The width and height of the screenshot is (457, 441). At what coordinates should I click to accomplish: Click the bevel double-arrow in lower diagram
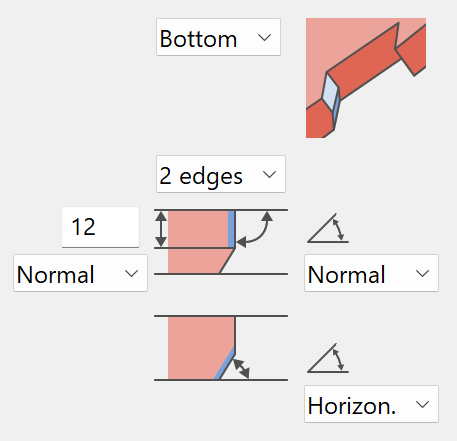coord(241,369)
